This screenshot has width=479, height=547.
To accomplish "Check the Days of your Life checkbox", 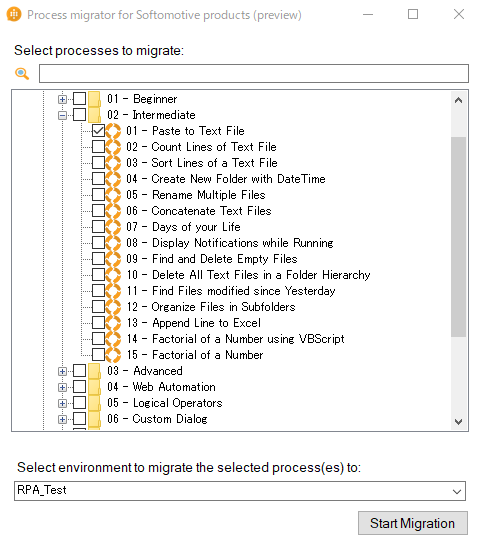I will (98, 227).
